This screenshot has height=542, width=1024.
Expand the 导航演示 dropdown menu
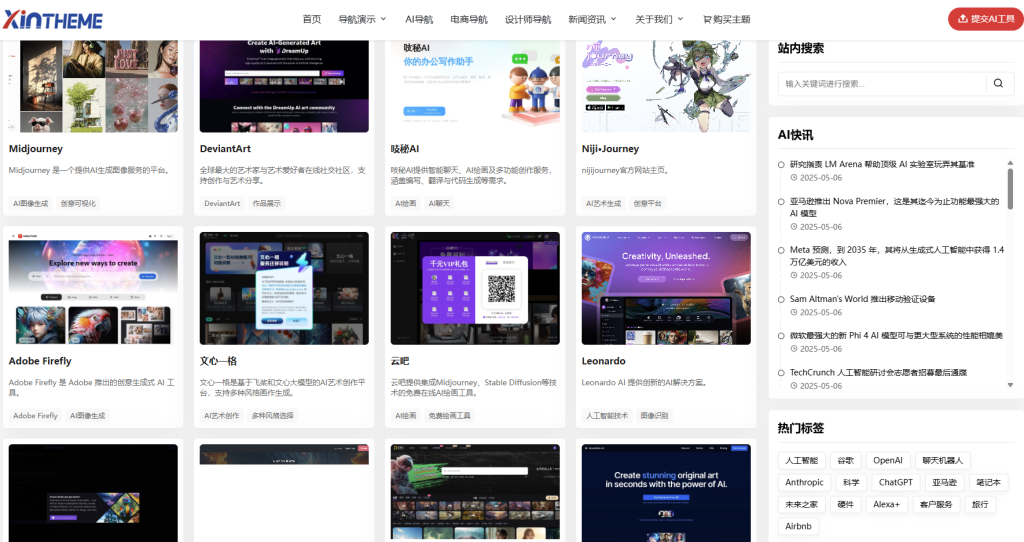click(x=362, y=20)
